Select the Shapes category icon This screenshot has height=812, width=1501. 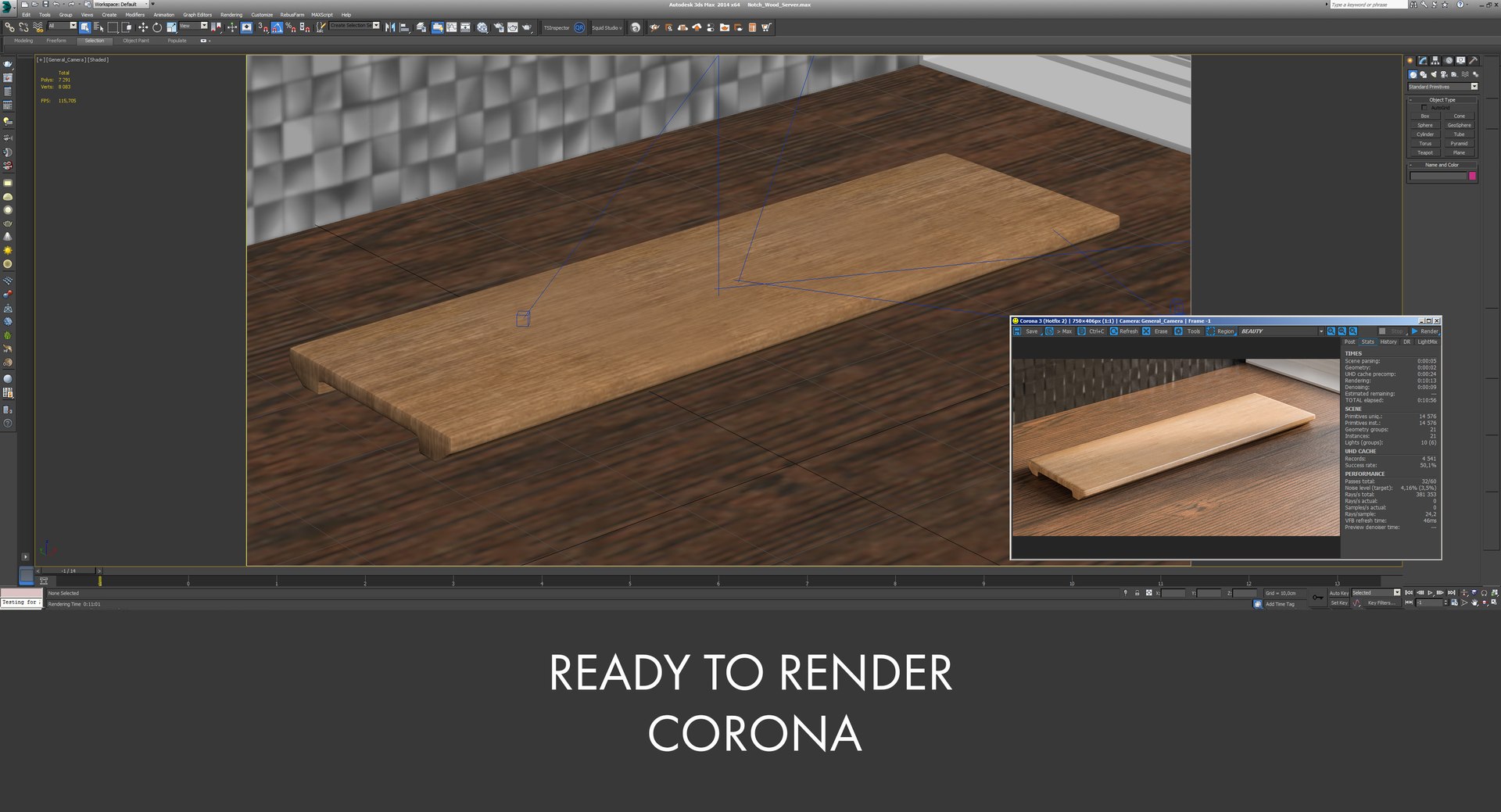[1424, 74]
